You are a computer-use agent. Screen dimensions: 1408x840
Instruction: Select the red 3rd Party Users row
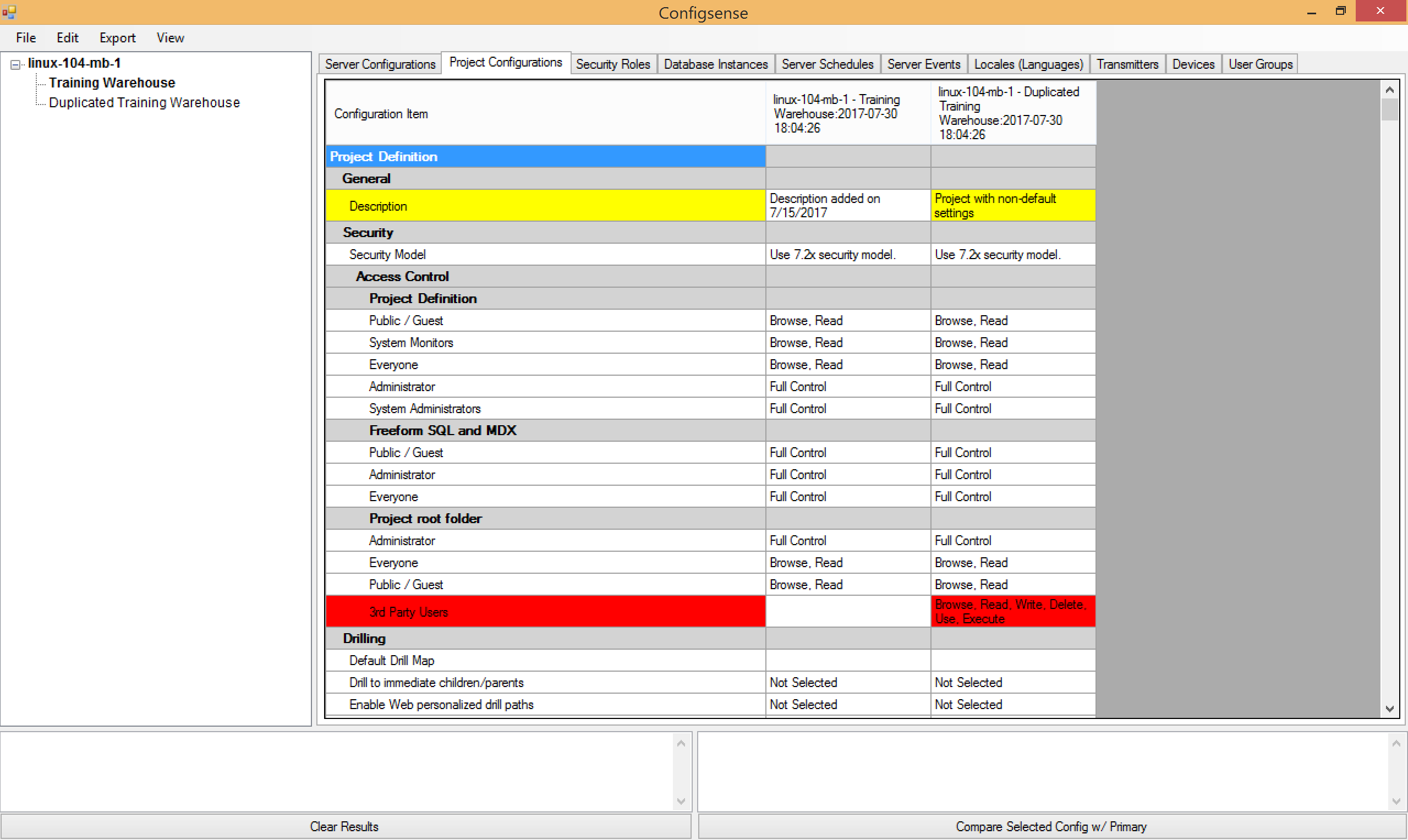click(545, 611)
